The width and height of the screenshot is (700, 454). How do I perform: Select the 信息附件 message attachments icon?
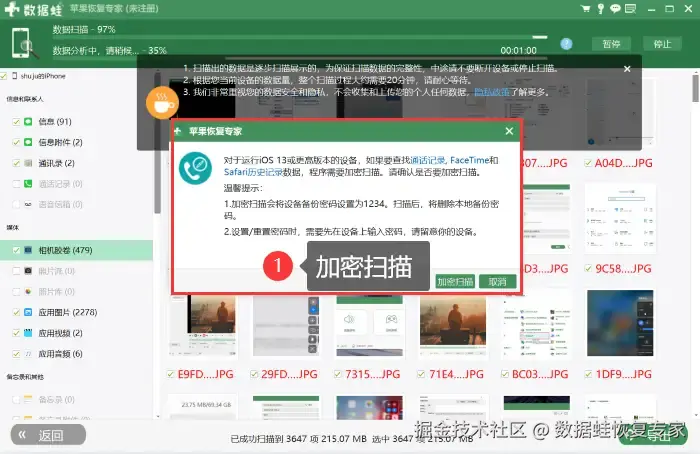28,142
